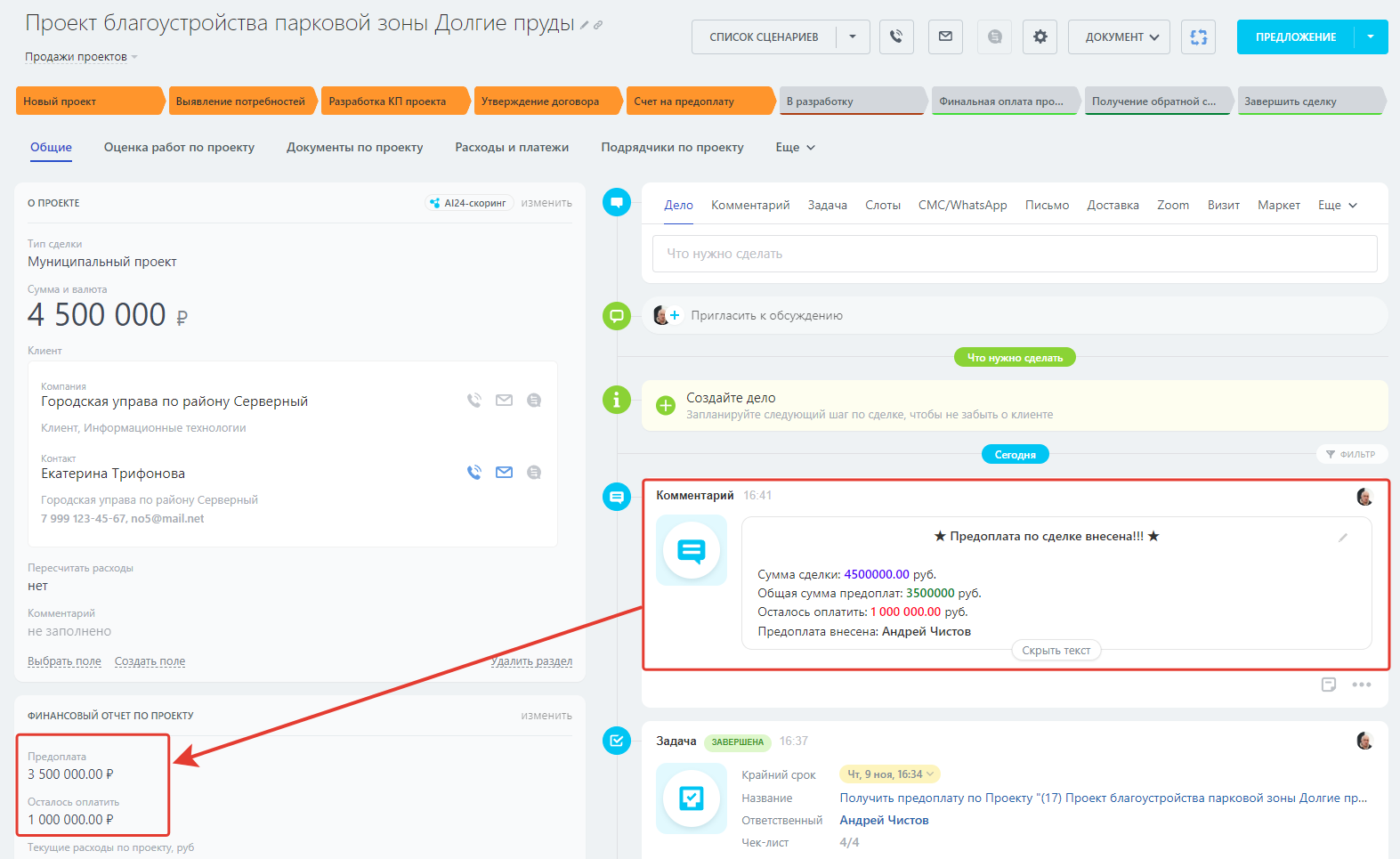Click the blue timeline icon beside the Дело input
Image resolution: width=1400 pixels, height=859 pixels.
point(617,202)
